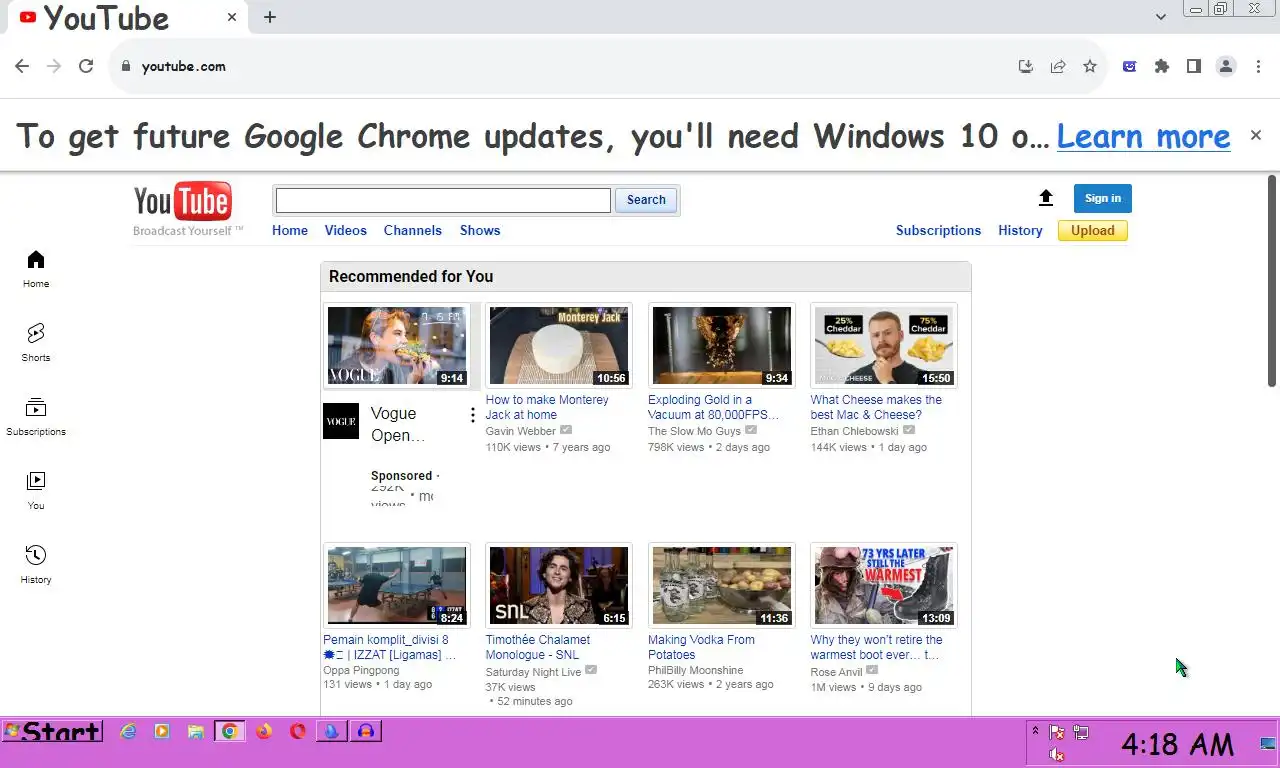The image size is (1280, 768).
Task: Launch Opera from the taskbar
Action: coord(298,732)
